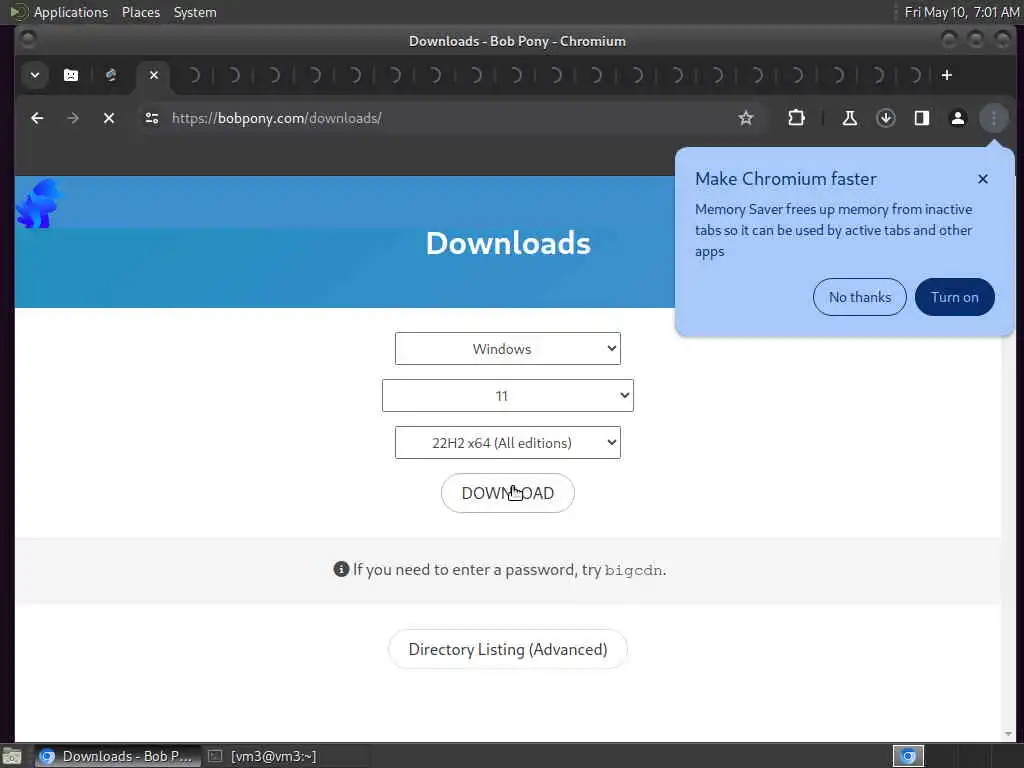Screen dimensions: 1024x768
Task: Click the forward navigation arrow
Action: [73, 118]
